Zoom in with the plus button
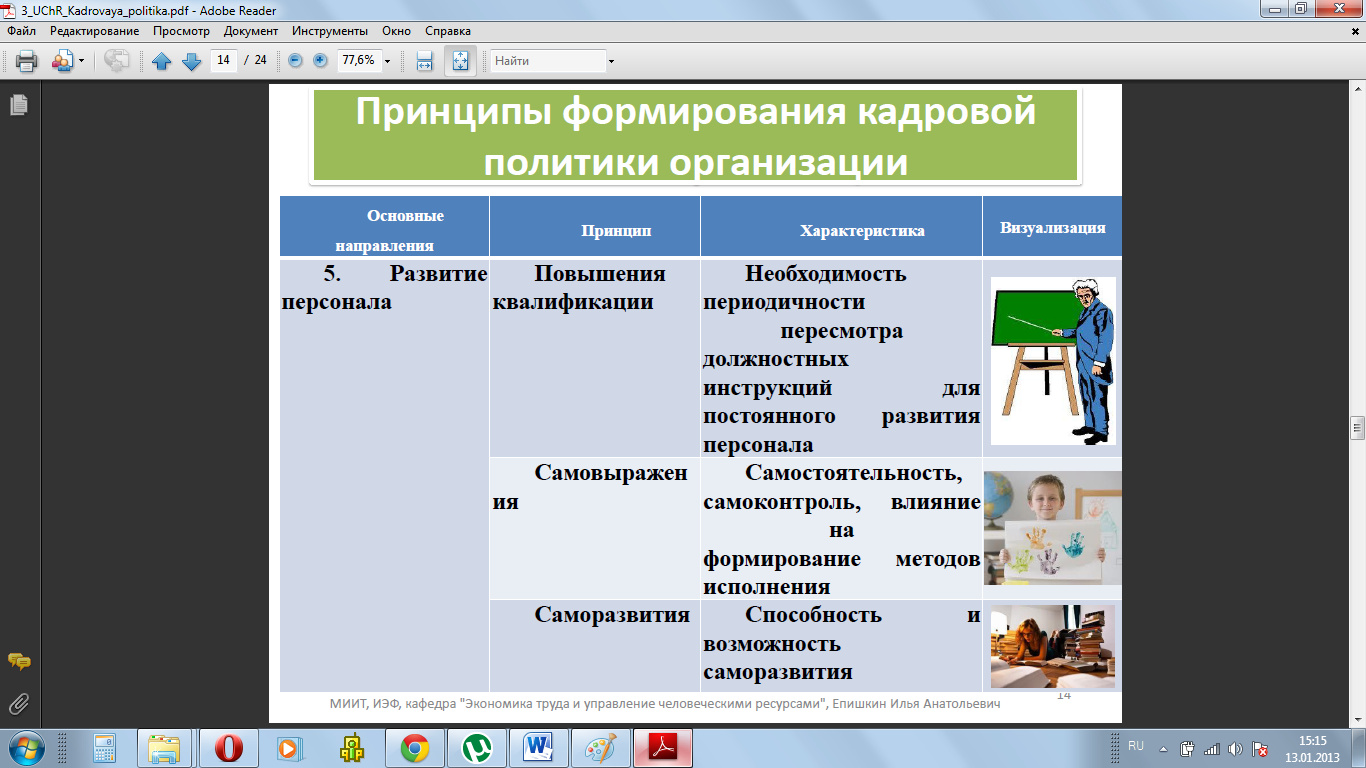The width and height of the screenshot is (1366, 768). click(x=320, y=60)
